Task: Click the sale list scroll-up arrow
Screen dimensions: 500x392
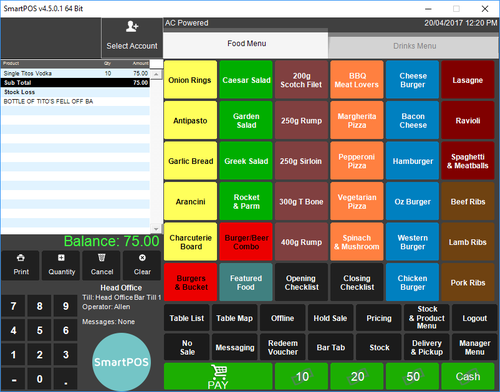Action: [x=156, y=74]
